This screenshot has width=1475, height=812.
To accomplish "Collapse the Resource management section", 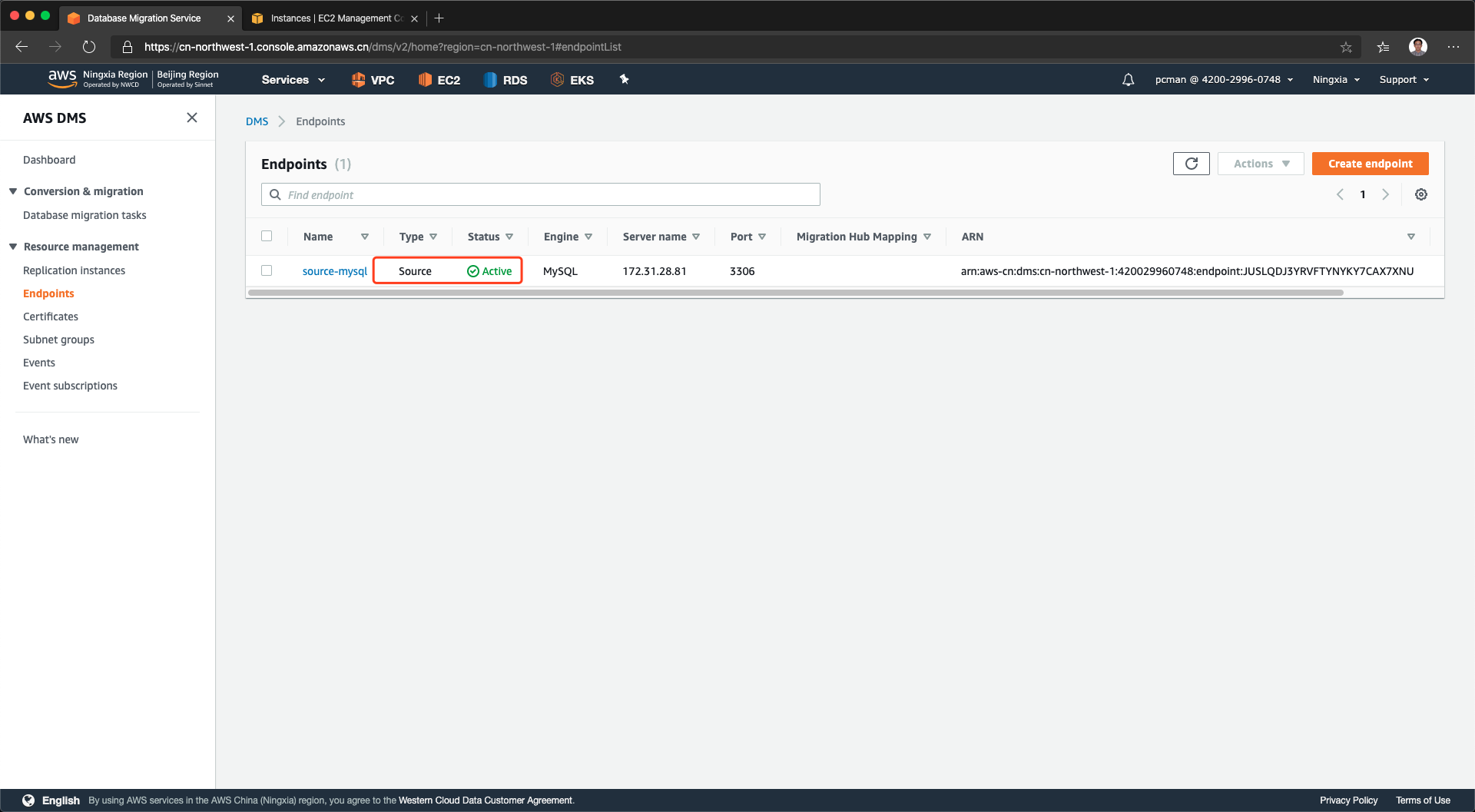I will coord(13,247).
